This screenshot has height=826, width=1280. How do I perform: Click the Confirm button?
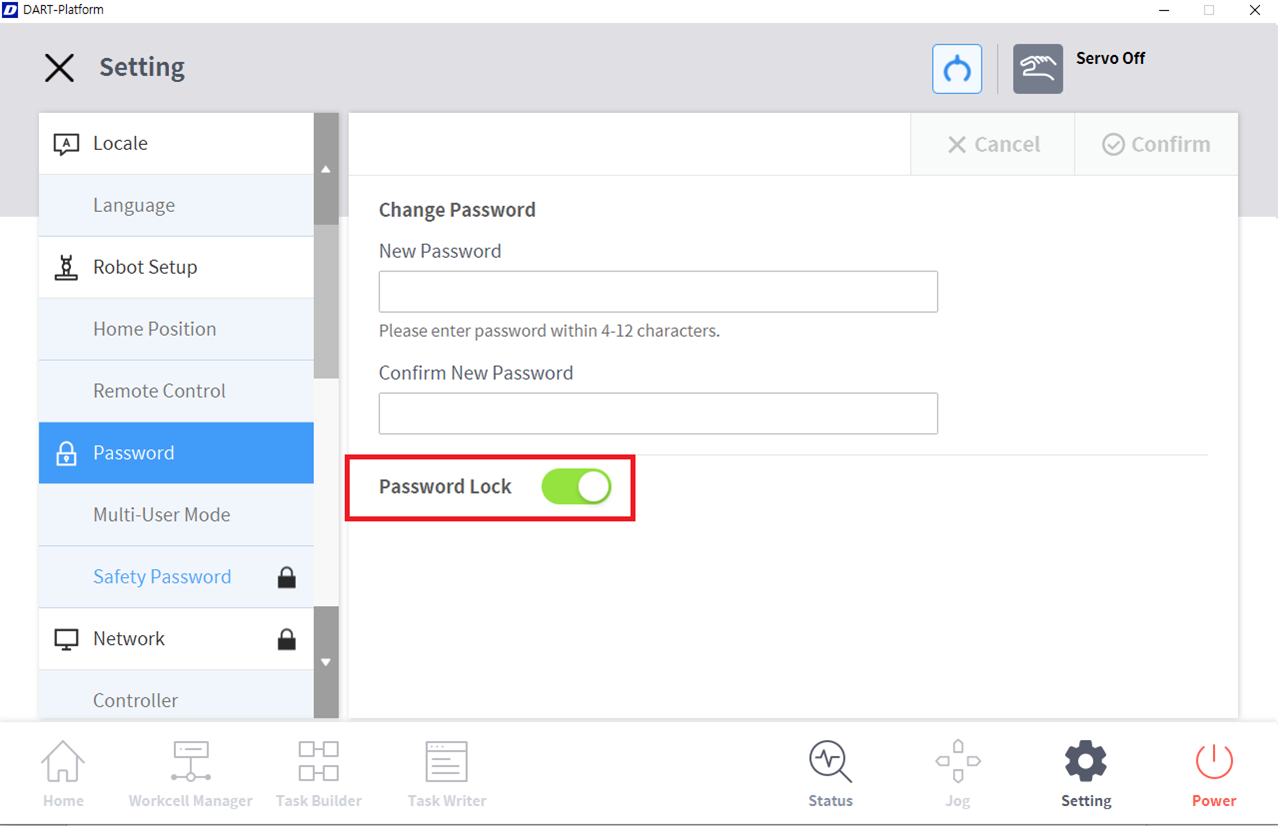pyautogui.click(x=1156, y=145)
